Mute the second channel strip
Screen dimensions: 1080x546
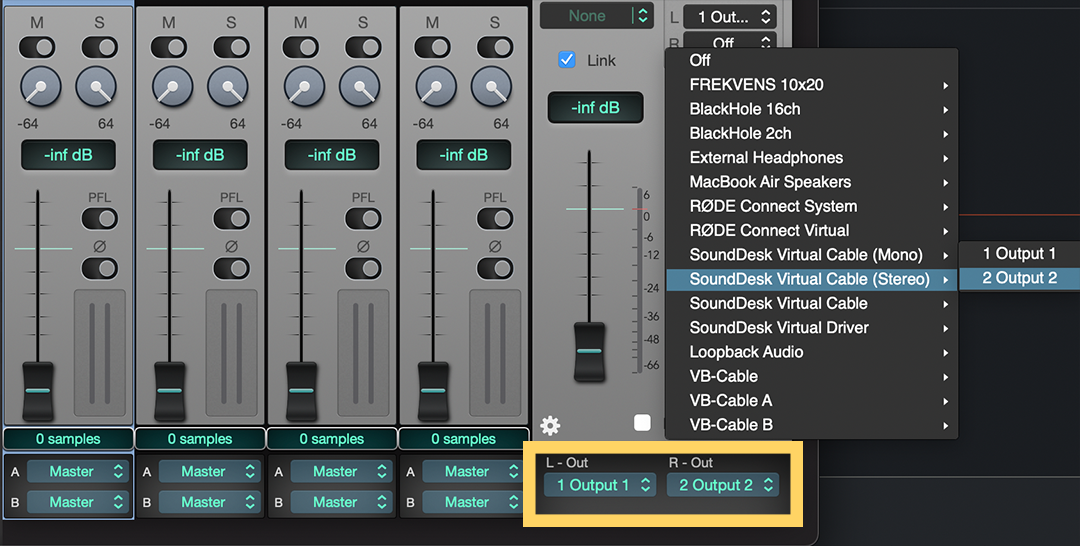[x=169, y=48]
